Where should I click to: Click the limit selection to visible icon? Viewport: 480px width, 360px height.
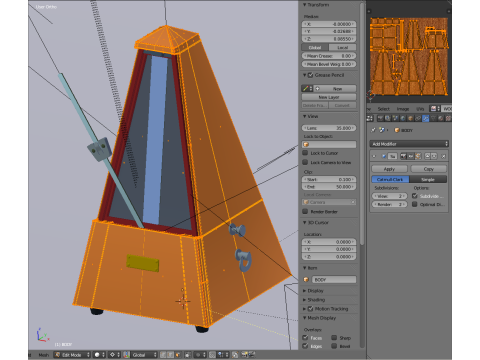188,355
